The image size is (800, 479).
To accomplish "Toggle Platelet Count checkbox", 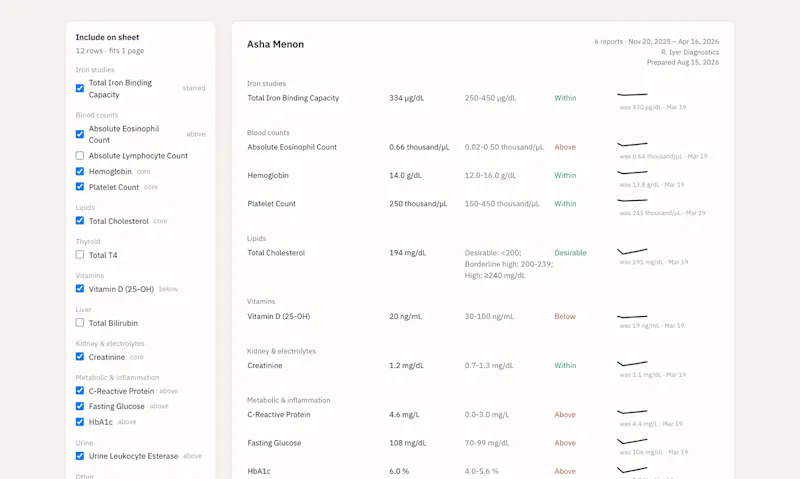I will pyautogui.click(x=80, y=187).
